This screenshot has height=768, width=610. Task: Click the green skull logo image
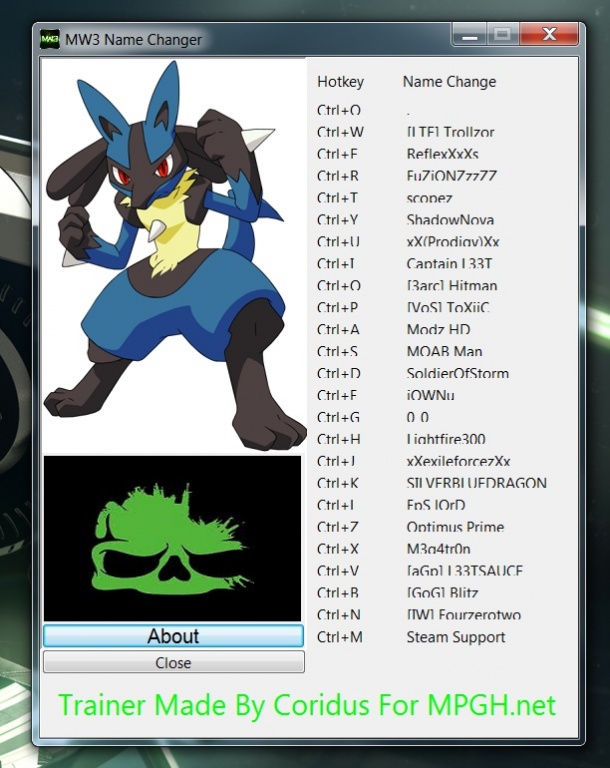172,538
